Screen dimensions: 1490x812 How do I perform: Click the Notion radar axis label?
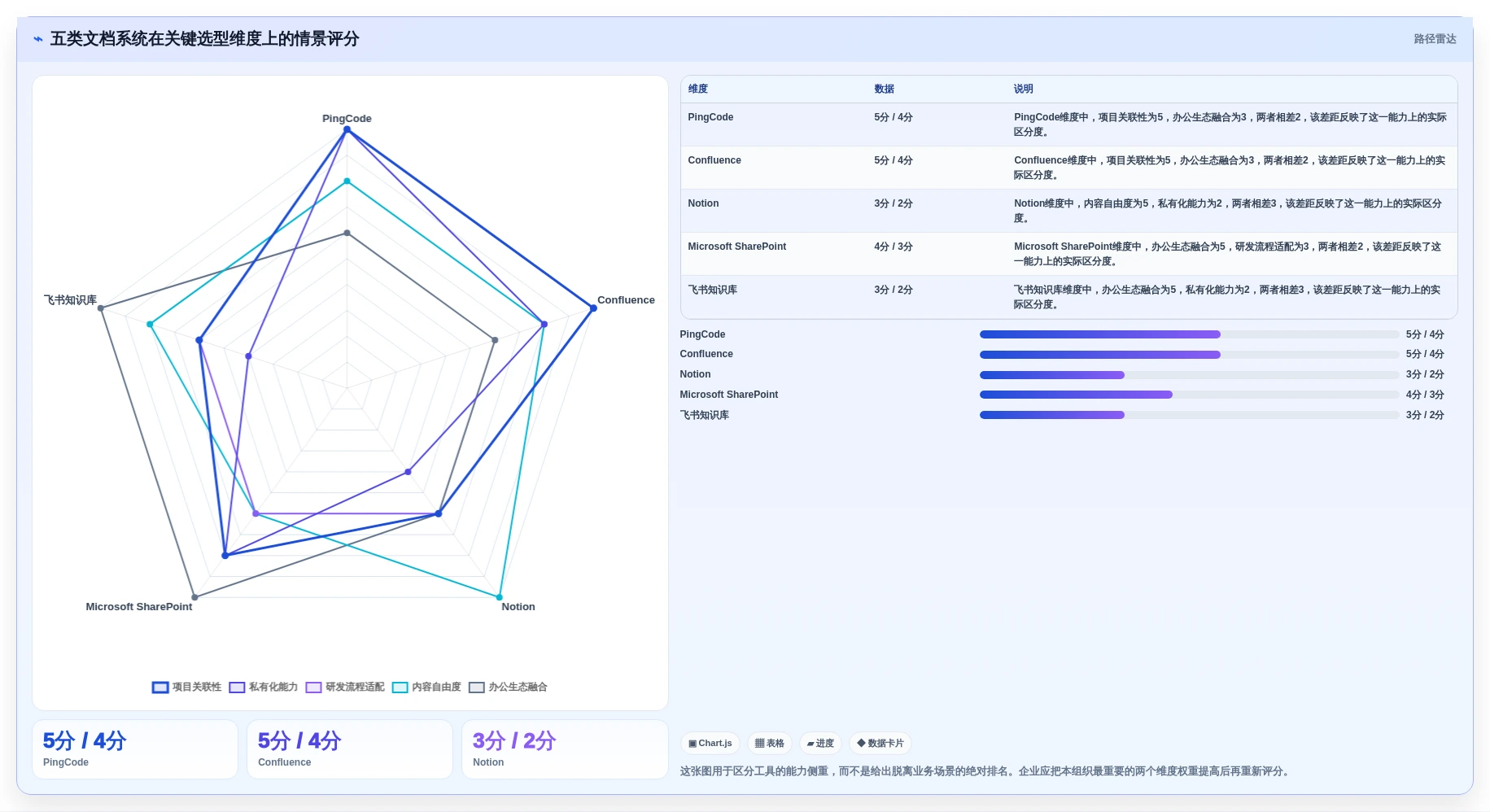click(x=518, y=607)
